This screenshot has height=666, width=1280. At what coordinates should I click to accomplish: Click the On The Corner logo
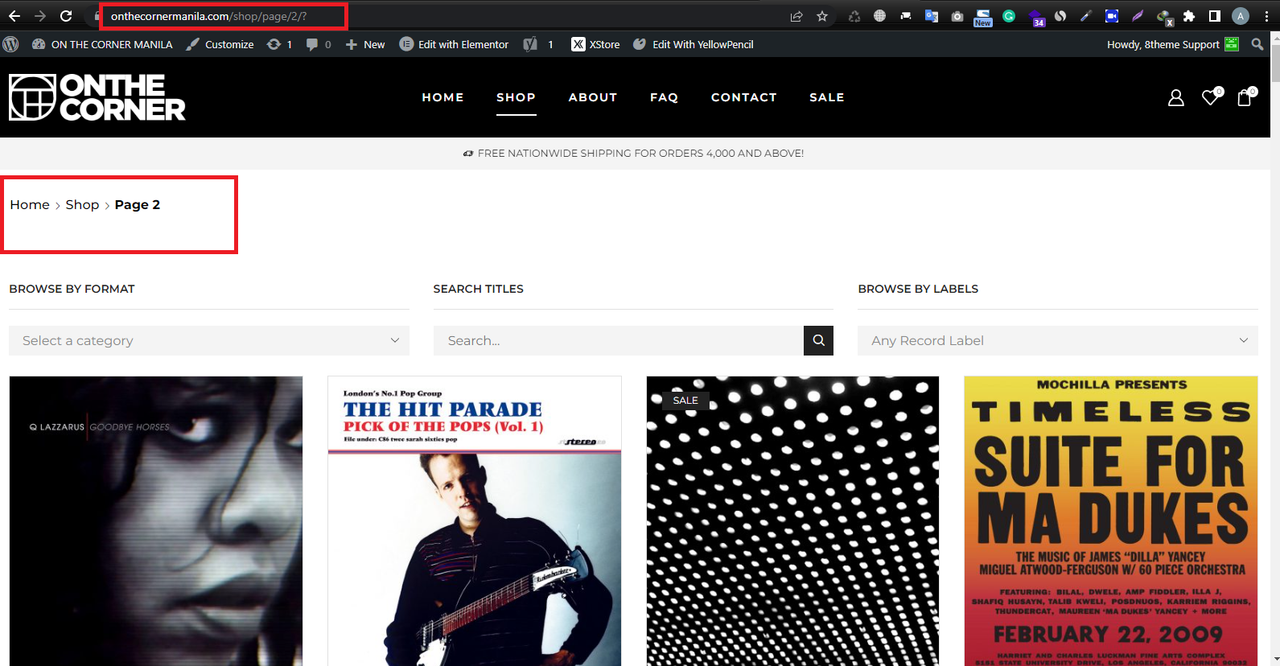[97, 97]
